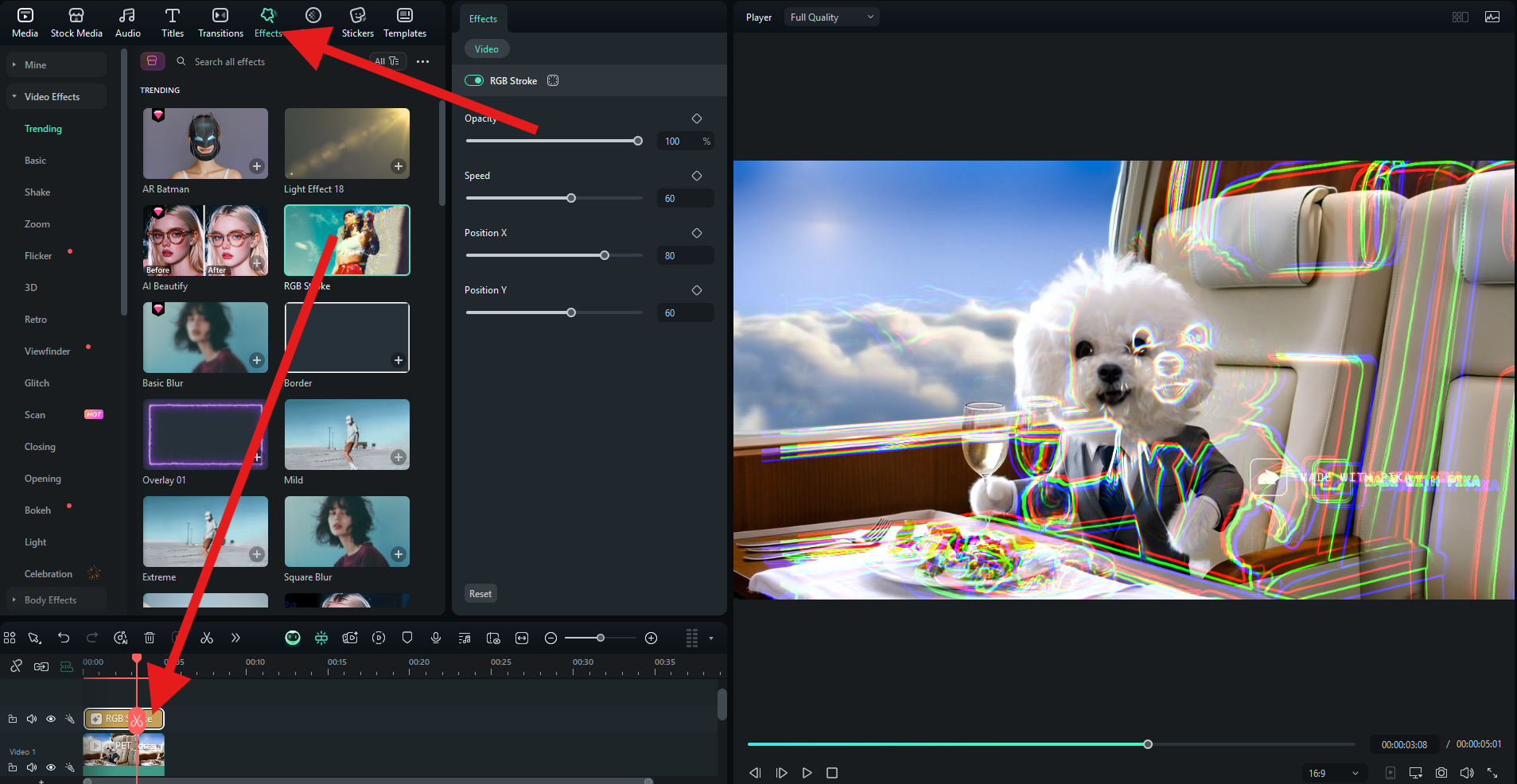Screen dimensions: 1517x784
Task: Open the effects panel more options menu
Action: [422, 61]
